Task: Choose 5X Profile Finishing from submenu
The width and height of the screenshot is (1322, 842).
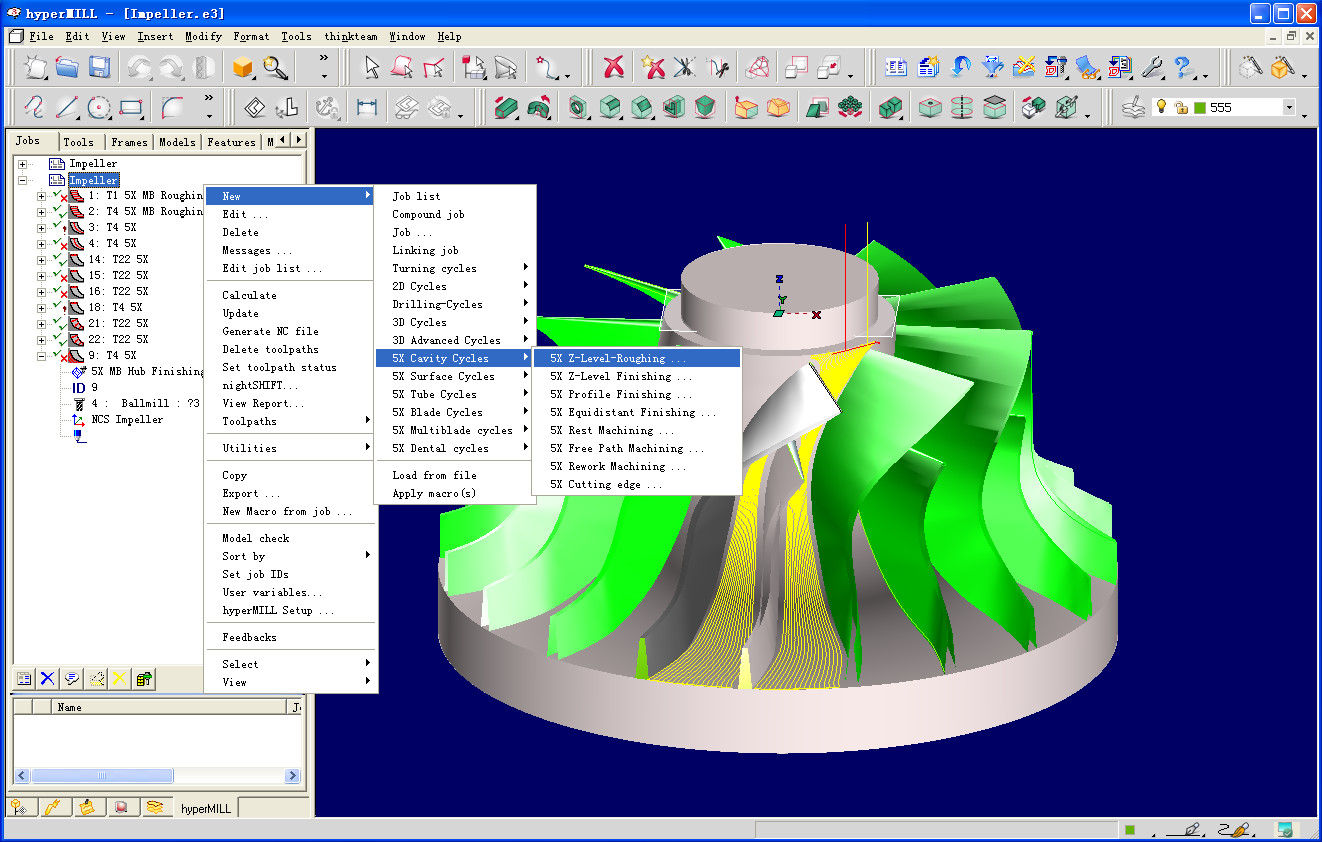Action: 637,394
